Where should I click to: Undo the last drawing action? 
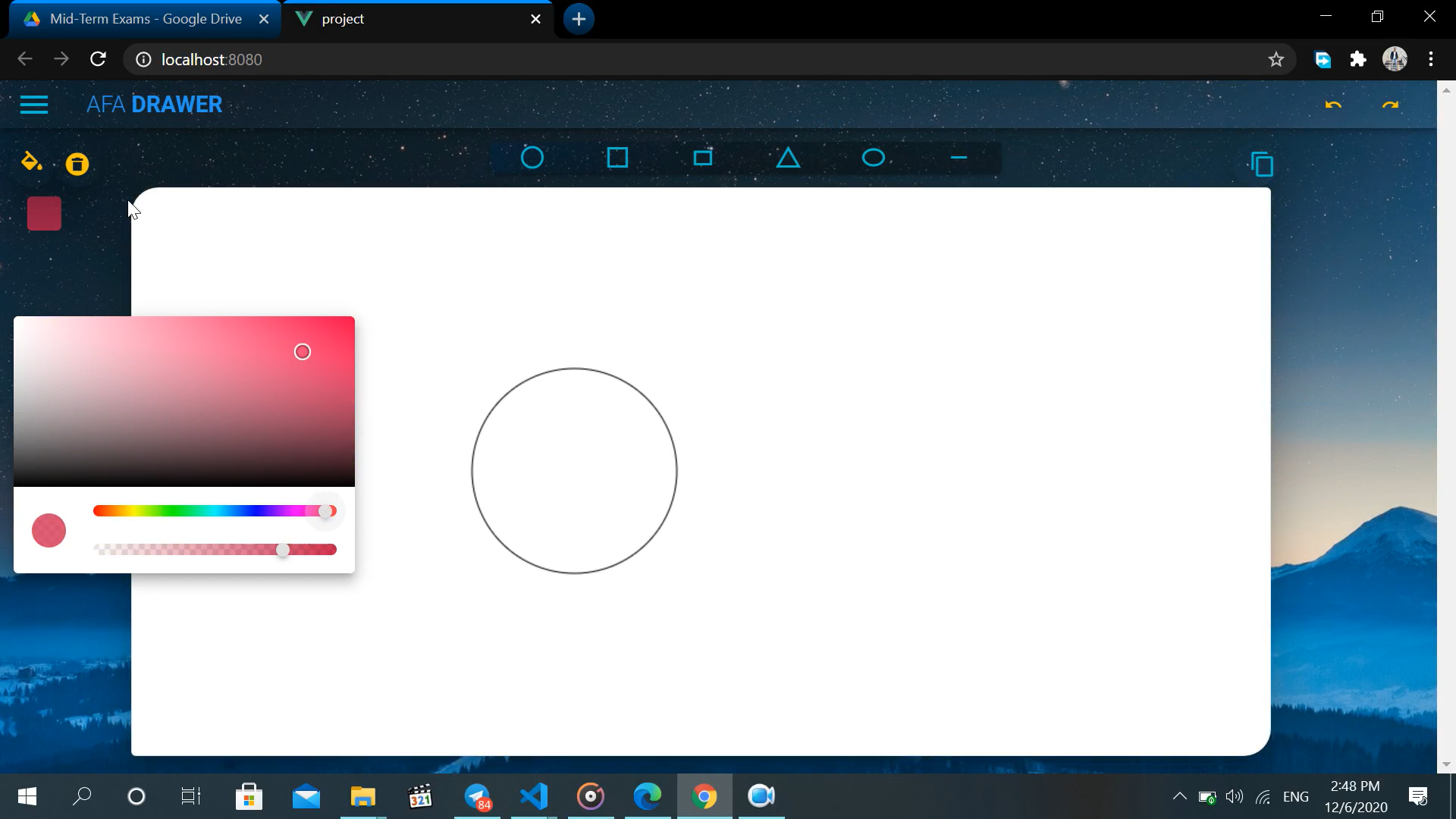pyautogui.click(x=1333, y=105)
